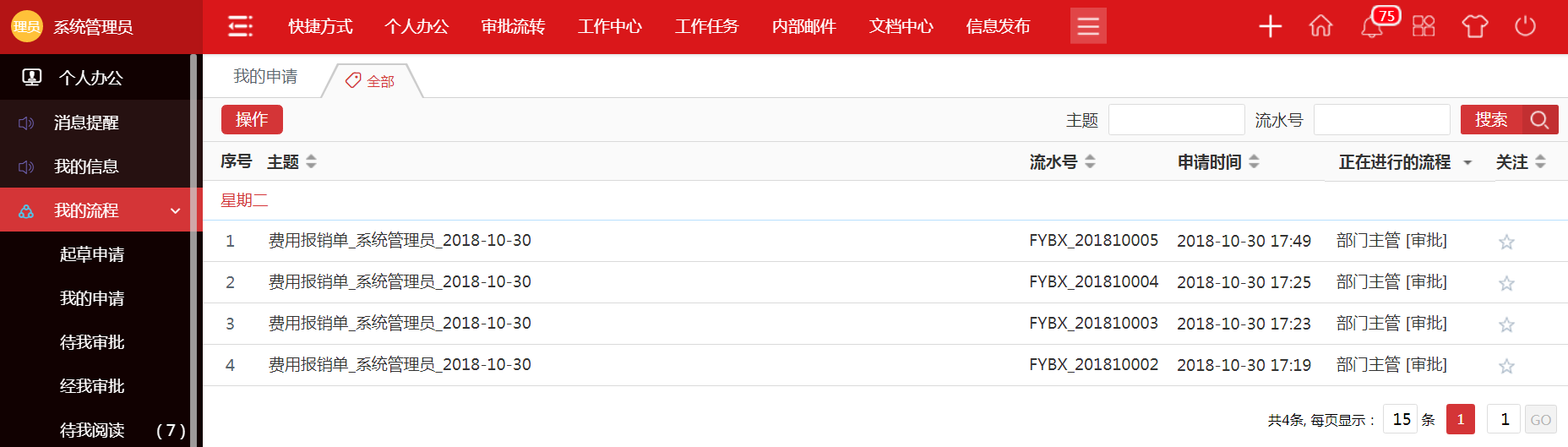Viewport: 1568px width, 447px height.
Task: Collapse the sidebar with the menu-fold icon
Action: point(240,27)
